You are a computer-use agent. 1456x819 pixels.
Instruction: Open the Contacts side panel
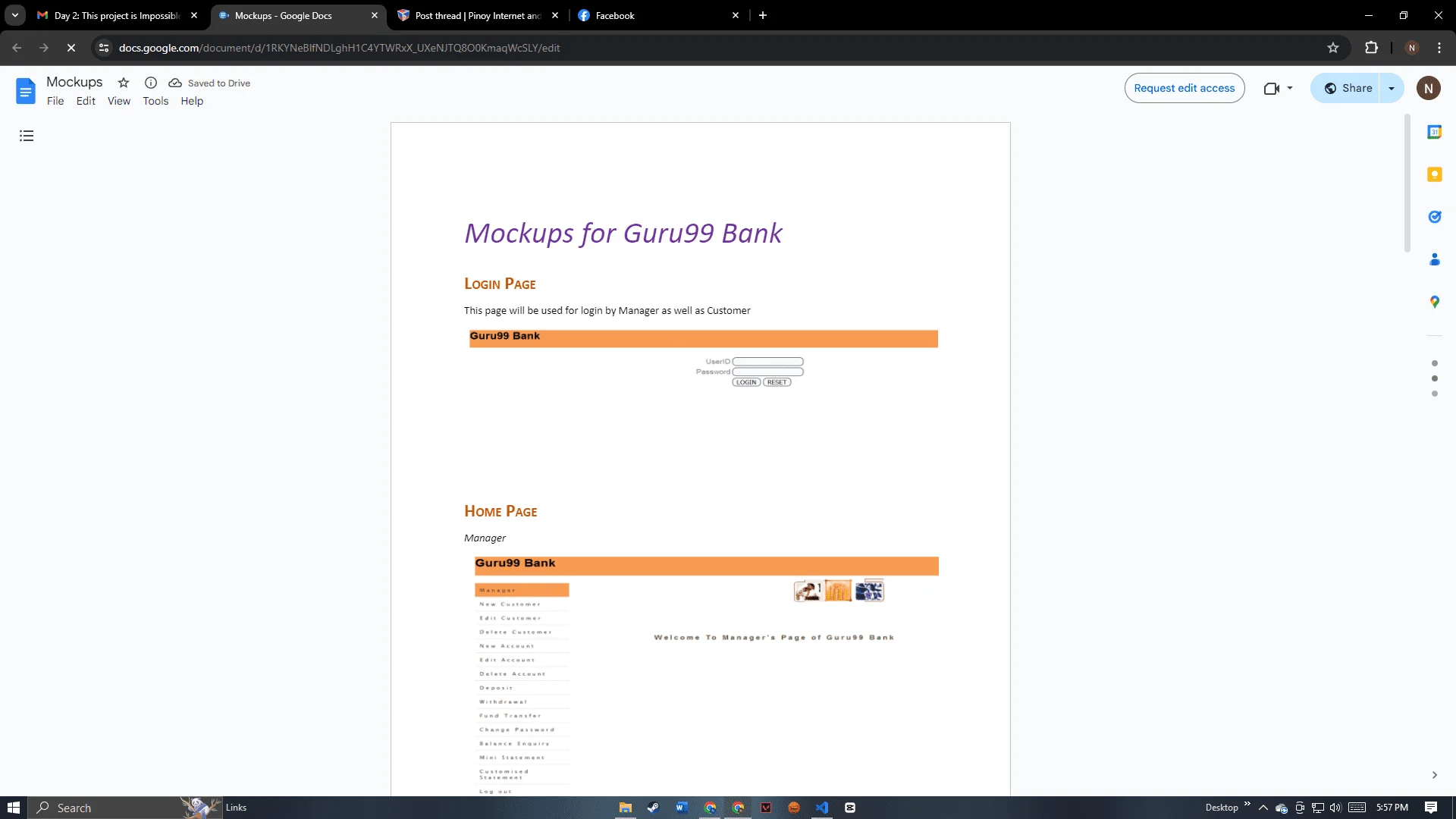1434,259
